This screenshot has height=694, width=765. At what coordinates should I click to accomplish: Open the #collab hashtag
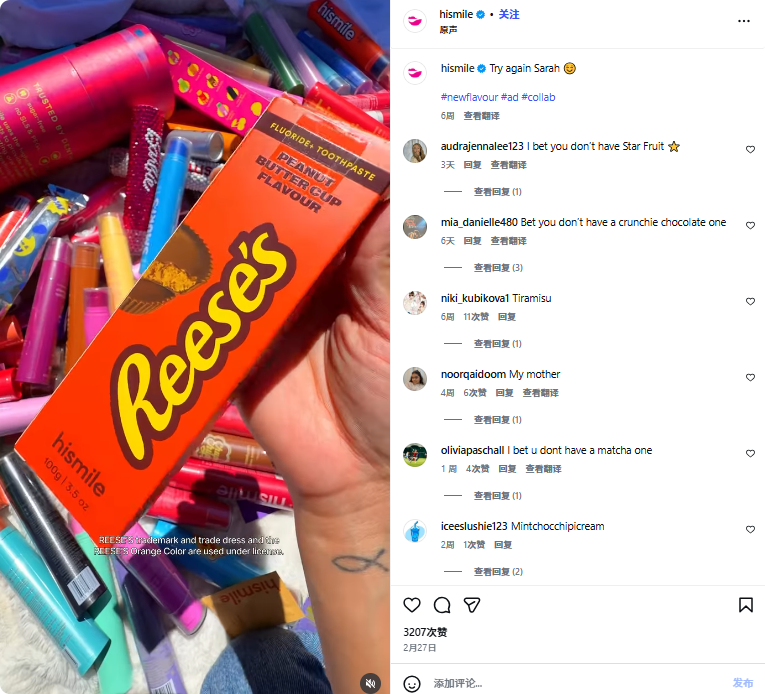click(x=538, y=97)
